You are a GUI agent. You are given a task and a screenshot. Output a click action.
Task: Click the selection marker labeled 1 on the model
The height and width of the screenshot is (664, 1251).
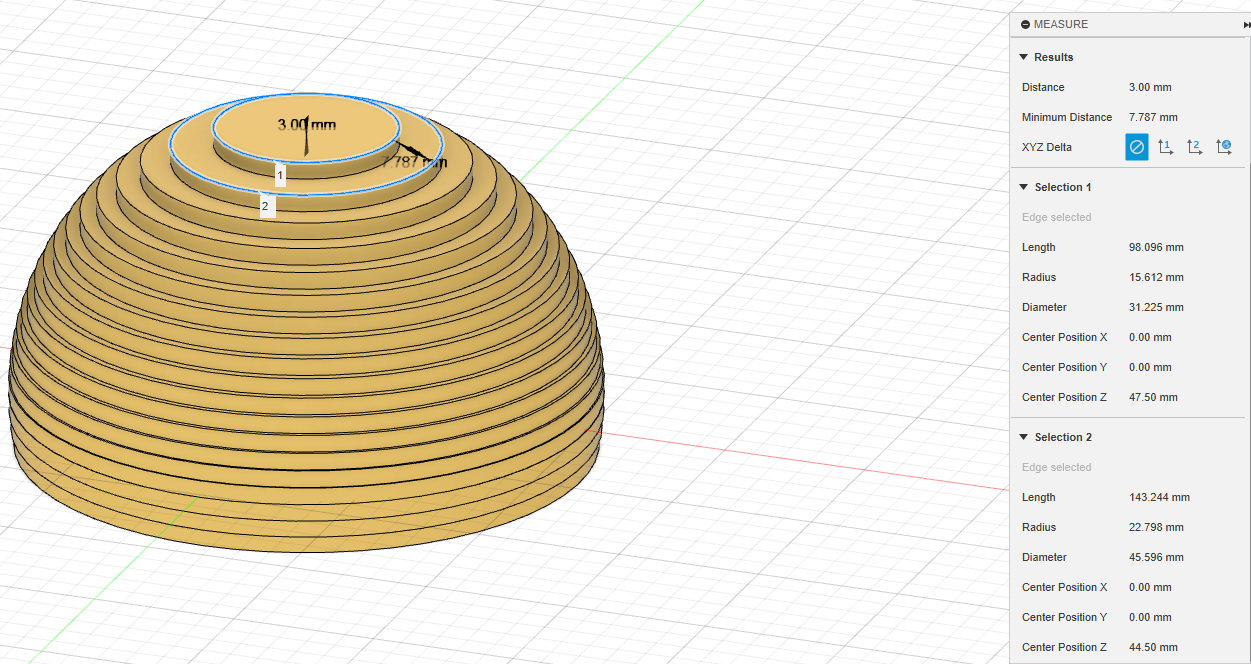(x=280, y=176)
